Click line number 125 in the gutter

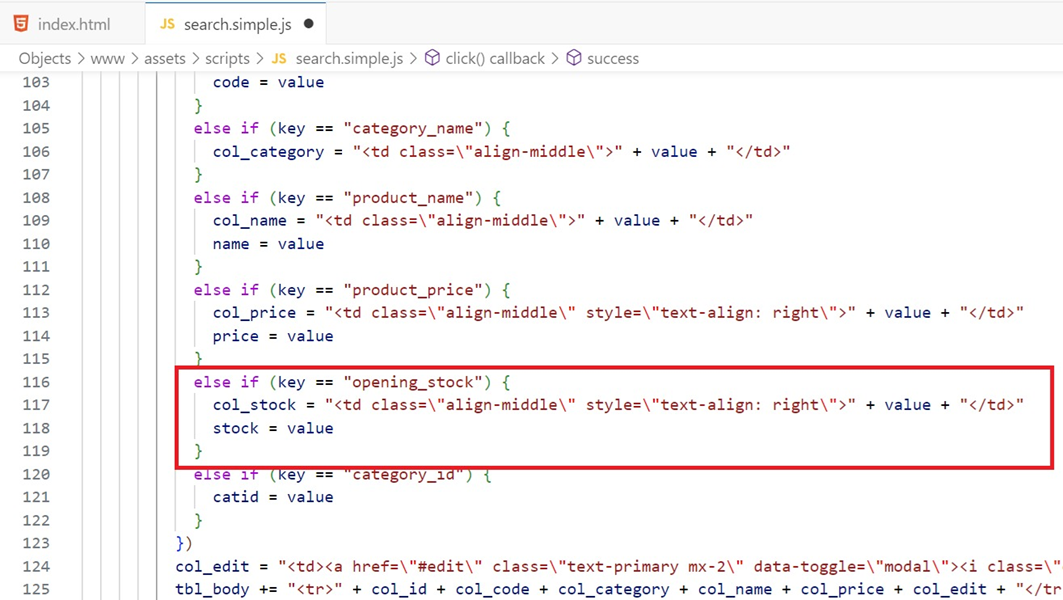pyautogui.click(x=36, y=589)
